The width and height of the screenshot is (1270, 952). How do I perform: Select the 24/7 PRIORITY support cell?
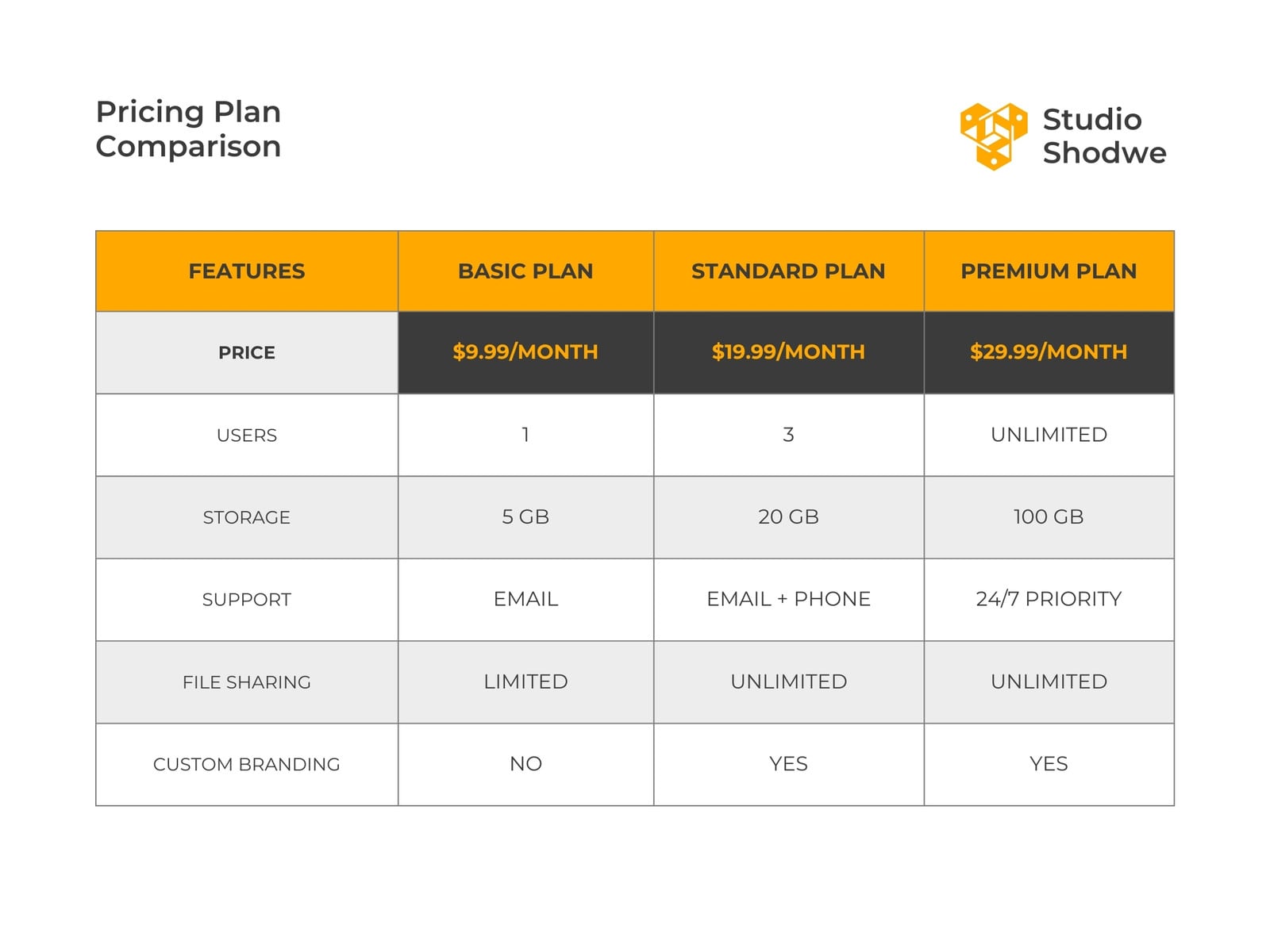click(1049, 600)
